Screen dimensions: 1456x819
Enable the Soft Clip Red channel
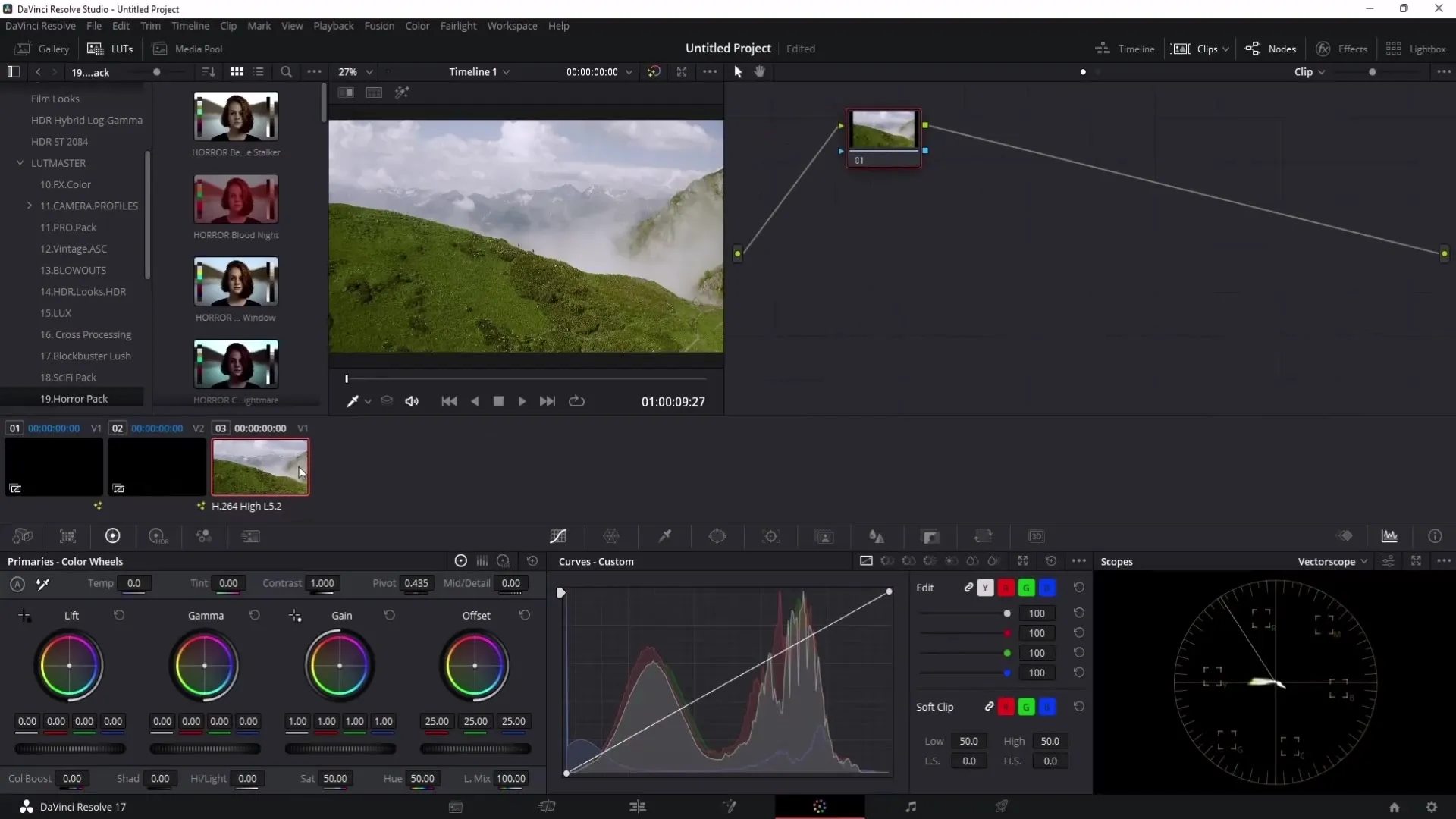tap(1006, 706)
